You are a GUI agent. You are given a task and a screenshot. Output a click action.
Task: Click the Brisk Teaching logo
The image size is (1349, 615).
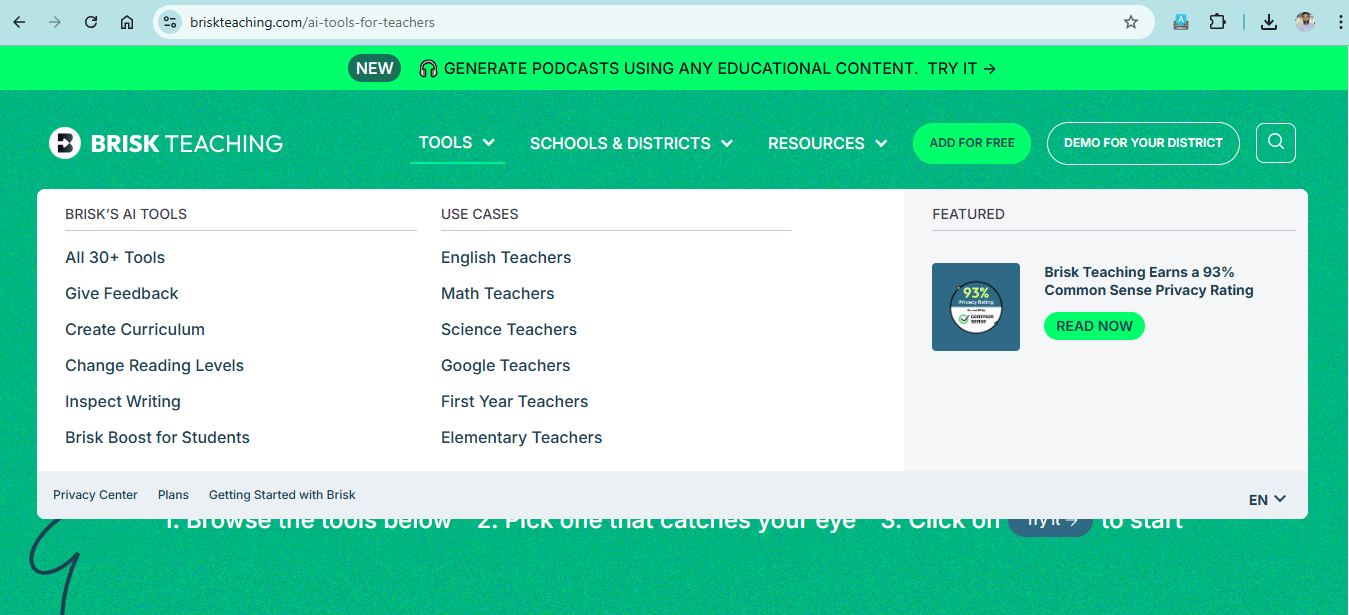click(x=166, y=143)
